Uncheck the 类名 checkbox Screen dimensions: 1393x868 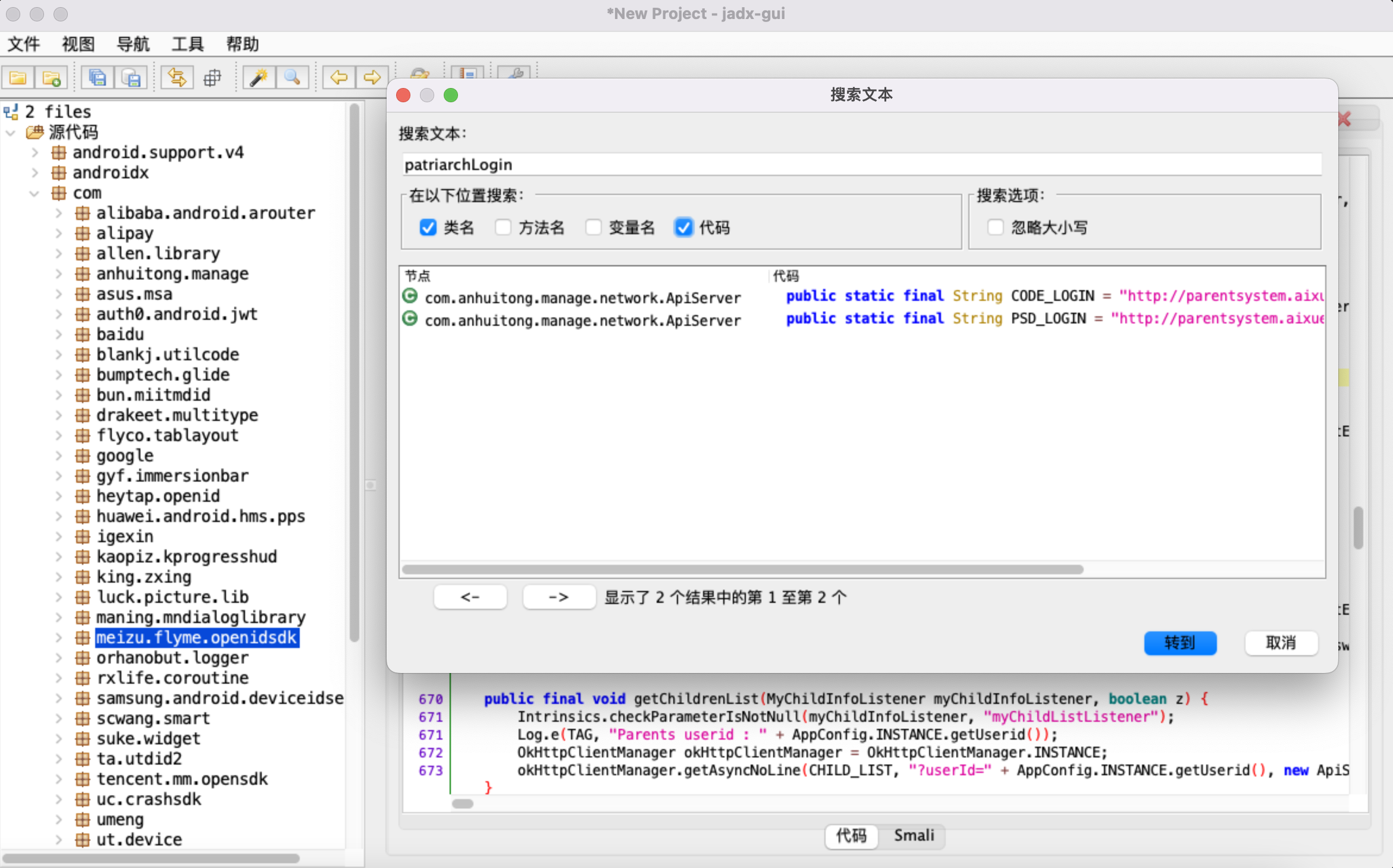tap(428, 227)
